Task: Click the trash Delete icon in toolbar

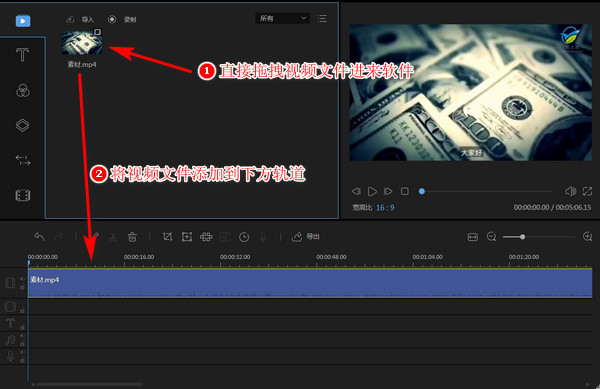Action: [x=132, y=237]
